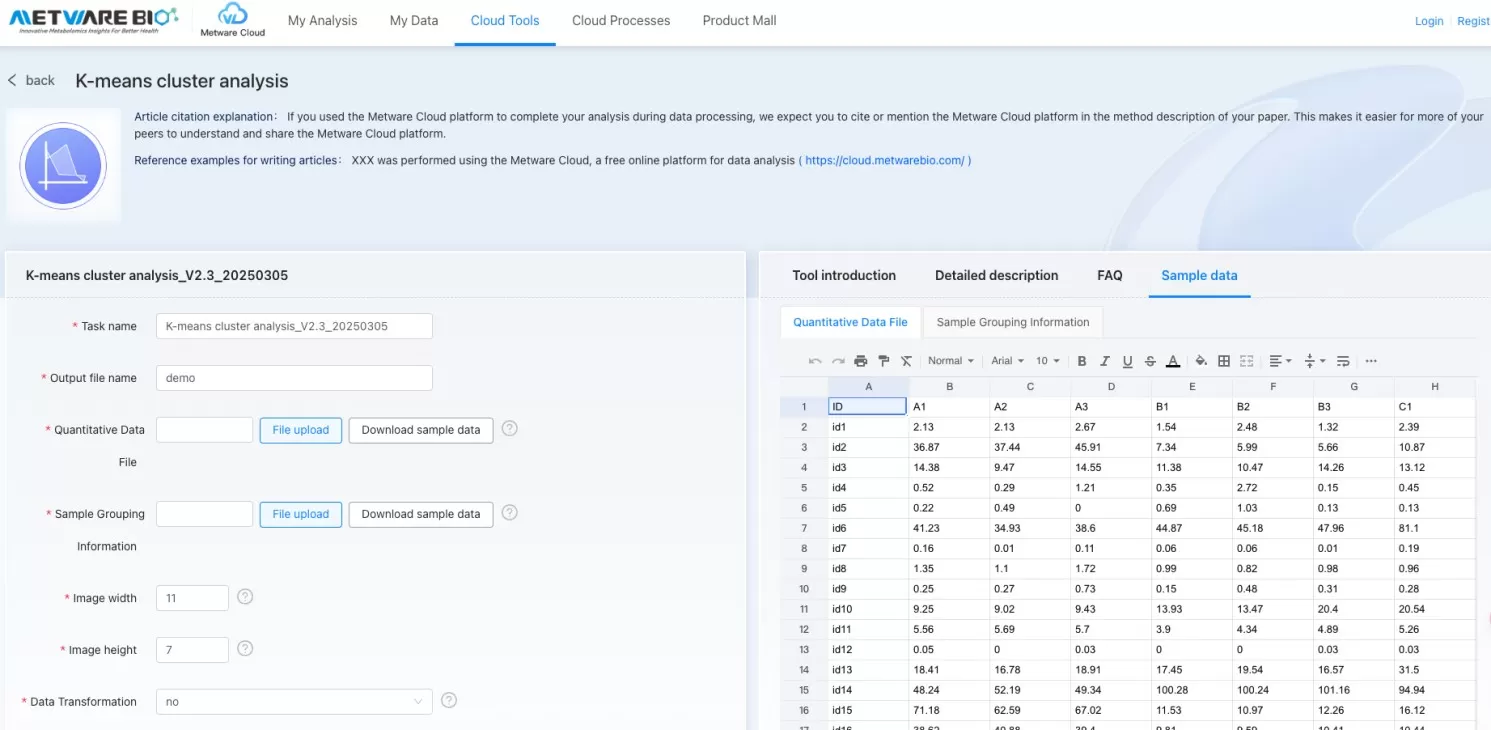1491x730 pixels.
Task: Click the Metware Cloud logo icon
Action: point(232,17)
